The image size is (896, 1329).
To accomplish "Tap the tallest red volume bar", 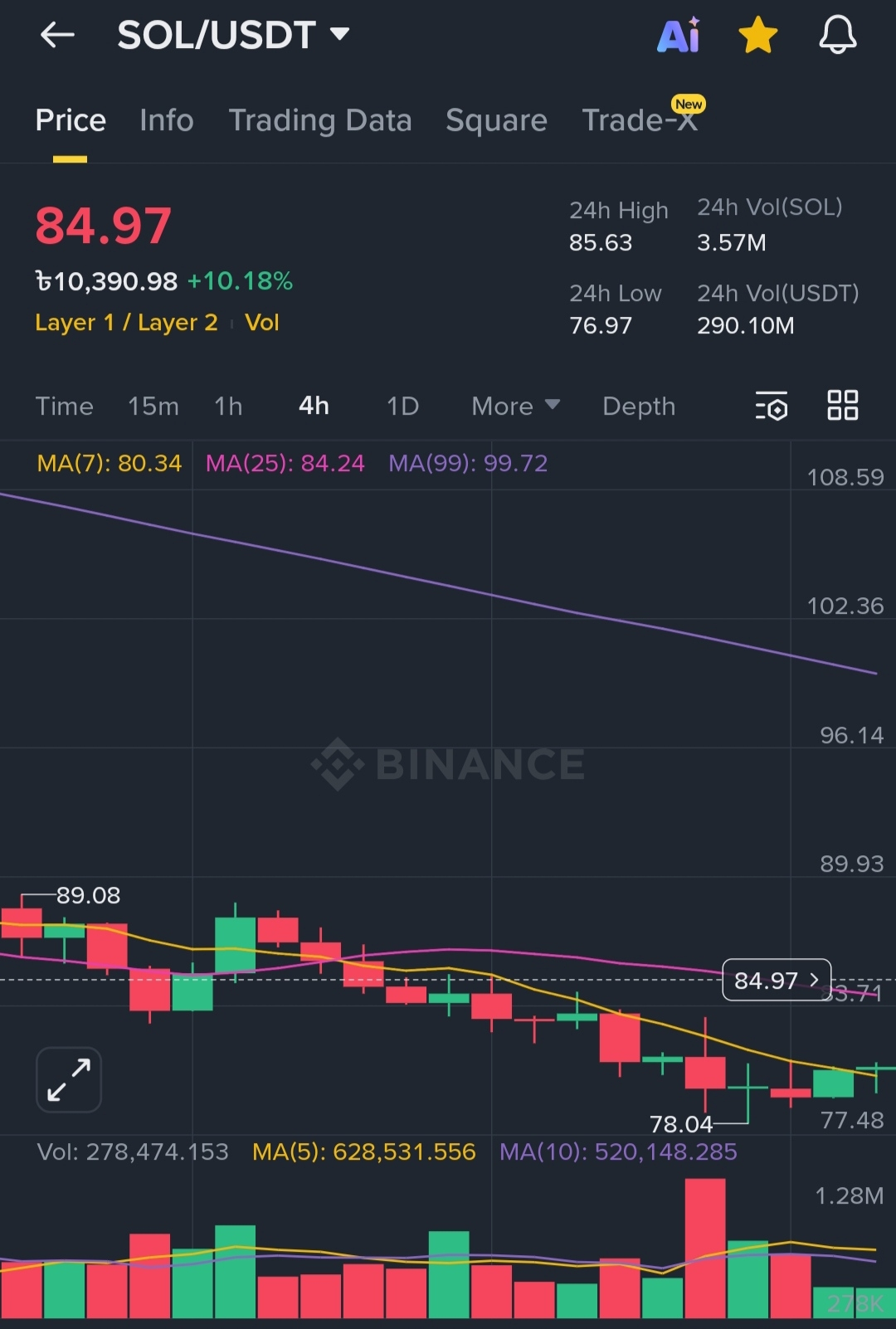I will [x=705, y=1249].
